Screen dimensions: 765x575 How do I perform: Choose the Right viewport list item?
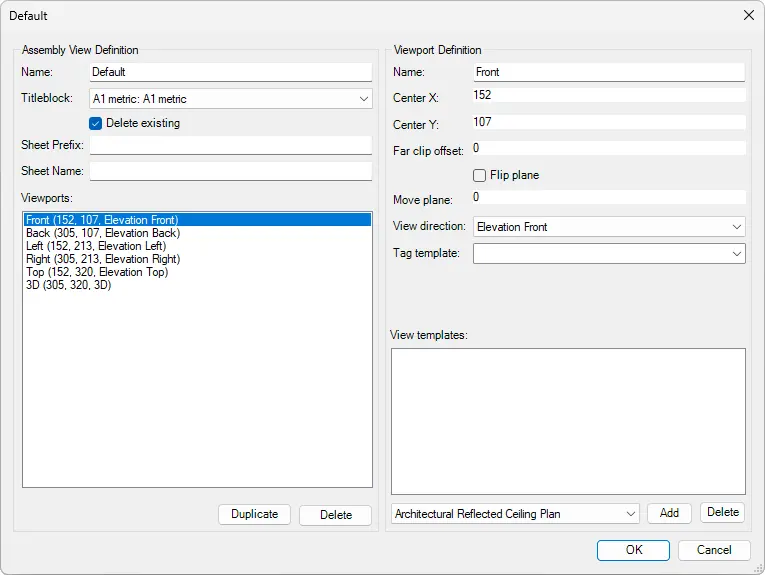103,259
